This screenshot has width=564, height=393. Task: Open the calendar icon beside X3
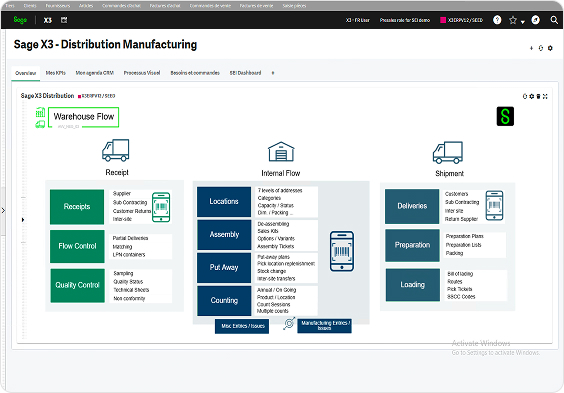click(x=64, y=20)
